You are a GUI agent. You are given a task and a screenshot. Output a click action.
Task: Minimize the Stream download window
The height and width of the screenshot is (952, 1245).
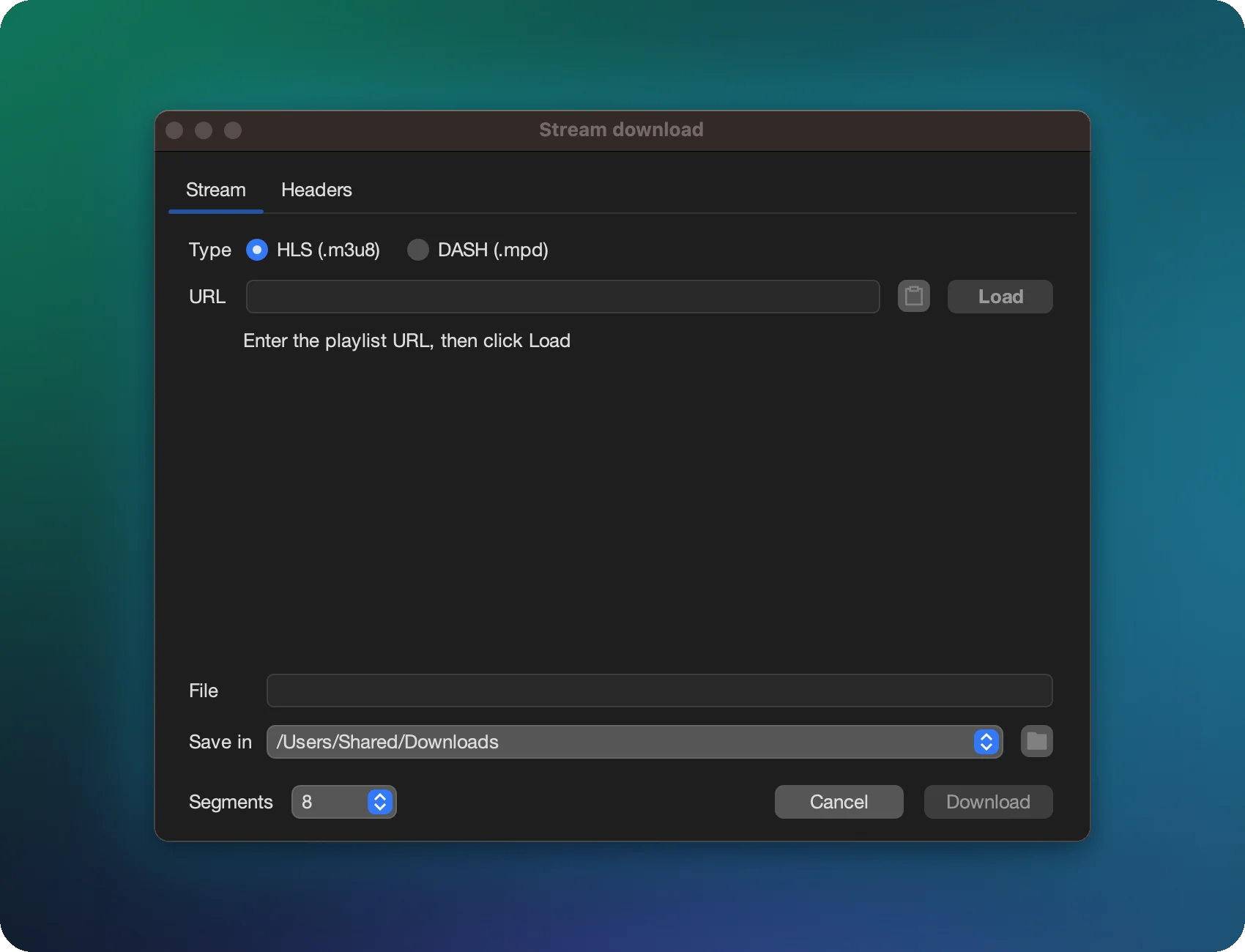204,130
